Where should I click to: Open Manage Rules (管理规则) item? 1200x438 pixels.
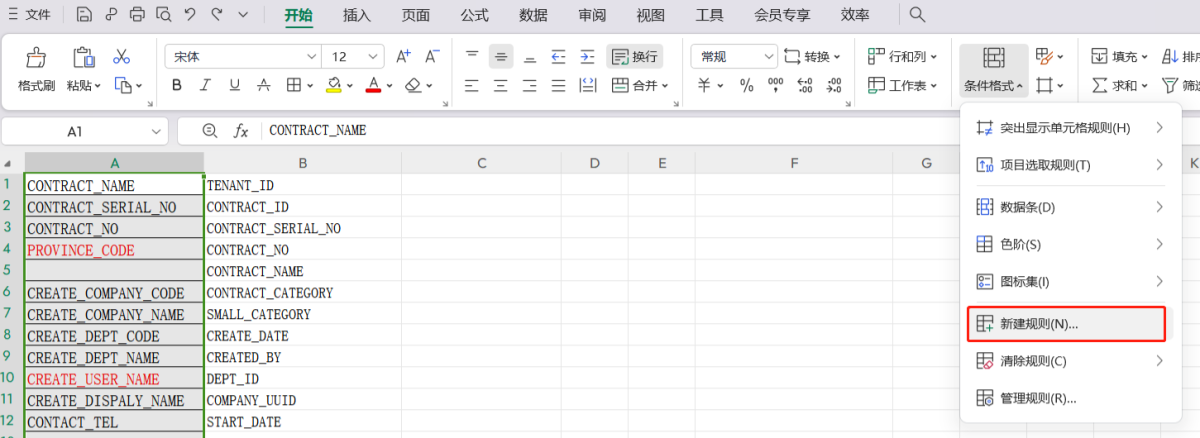point(1068,398)
